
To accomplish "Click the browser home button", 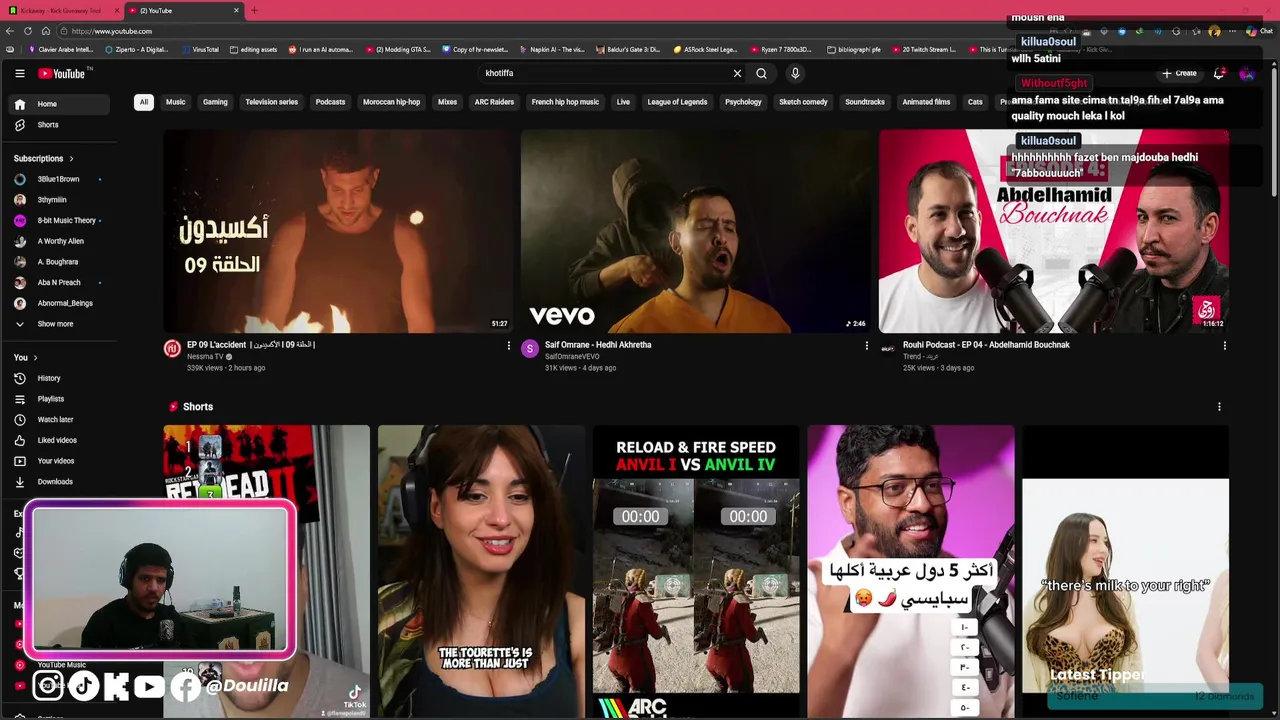I will [46, 31].
